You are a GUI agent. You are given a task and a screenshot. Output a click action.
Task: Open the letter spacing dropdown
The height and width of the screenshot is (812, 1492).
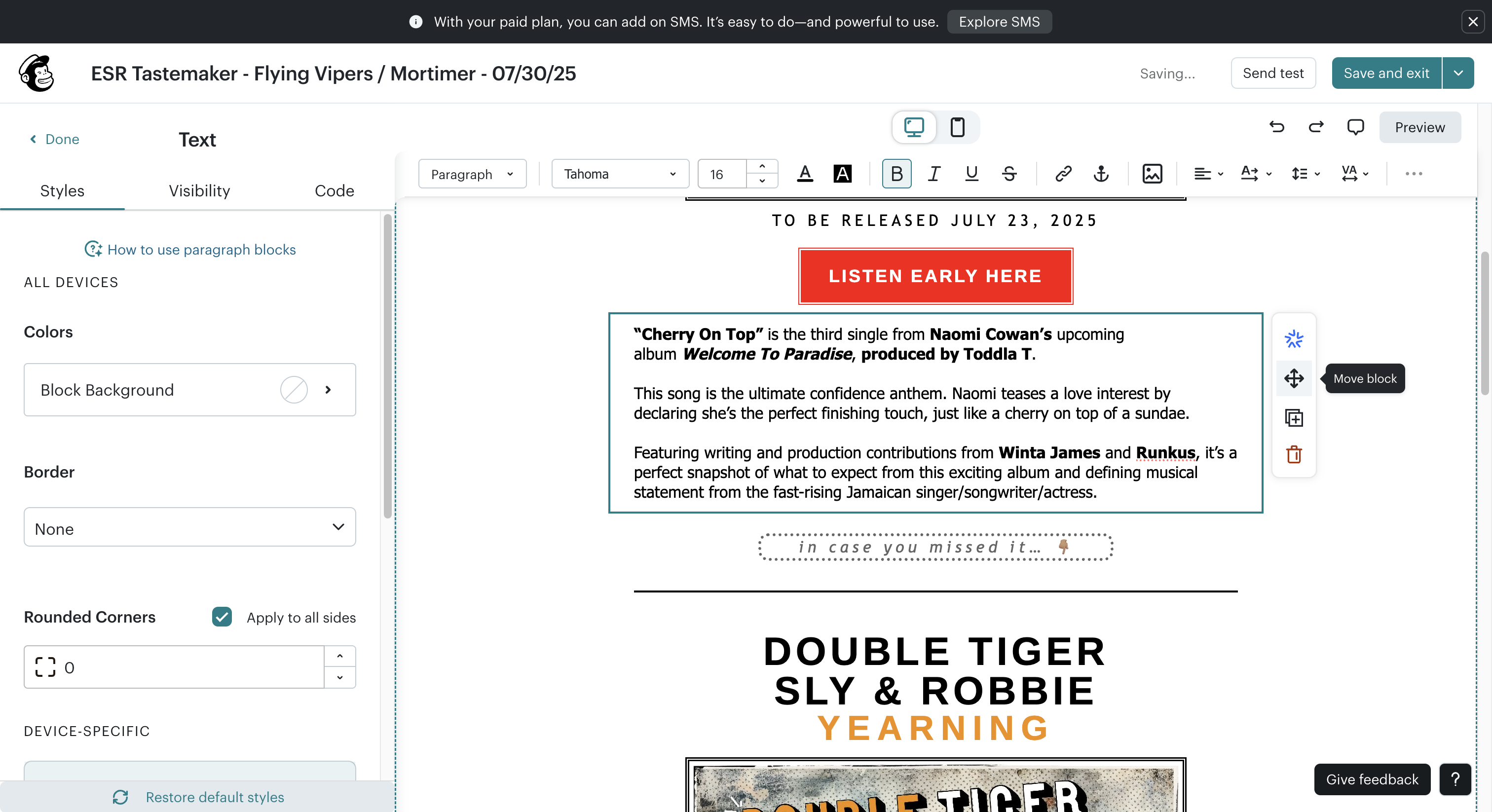[1355, 174]
